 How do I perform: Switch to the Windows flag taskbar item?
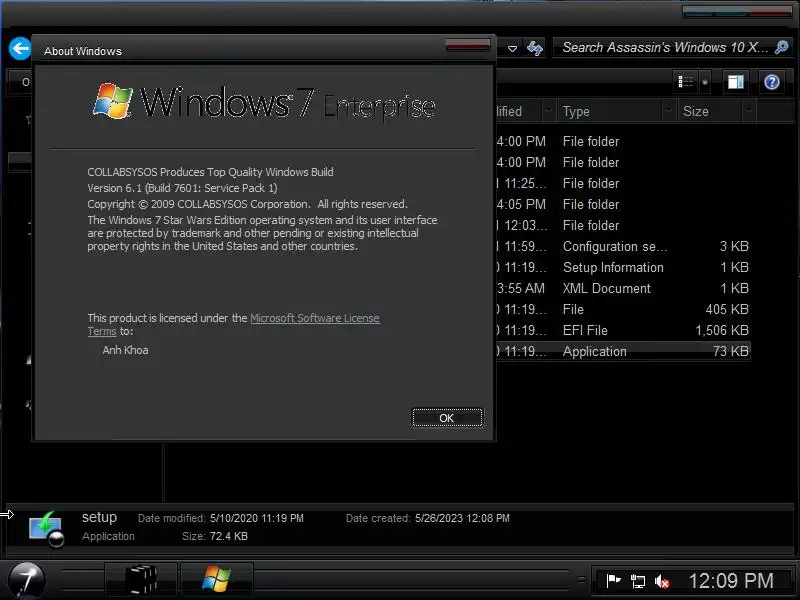[216, 580]
